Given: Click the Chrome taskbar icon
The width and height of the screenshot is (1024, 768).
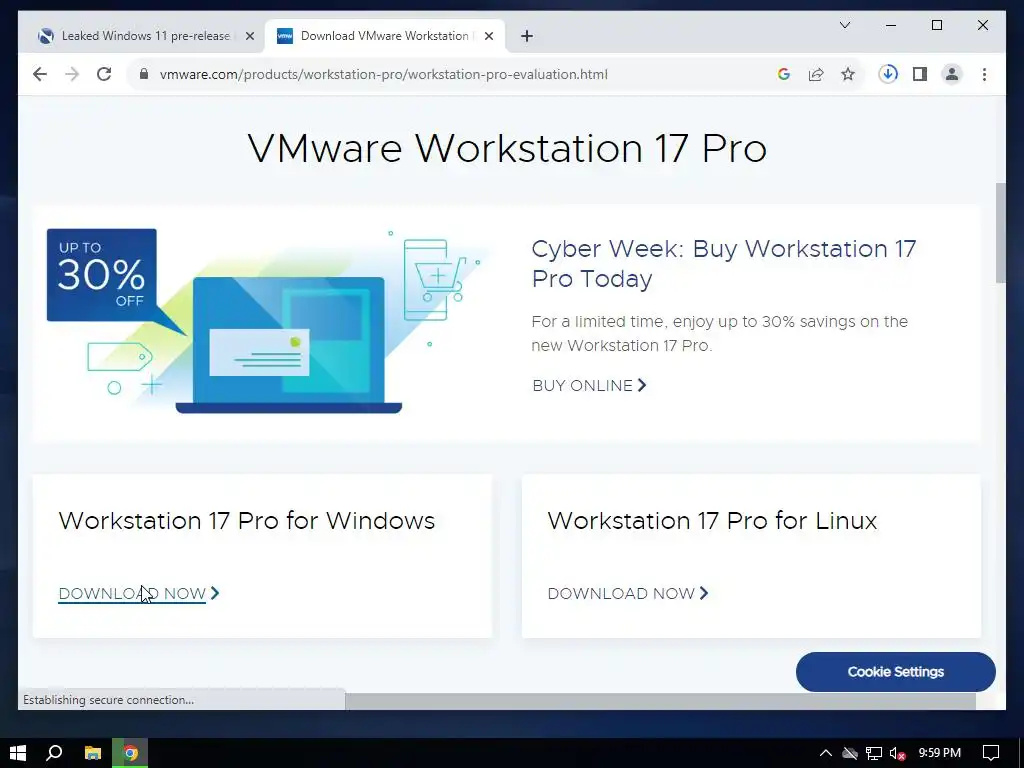Looking at the screenshot, I should coord(131,753).
